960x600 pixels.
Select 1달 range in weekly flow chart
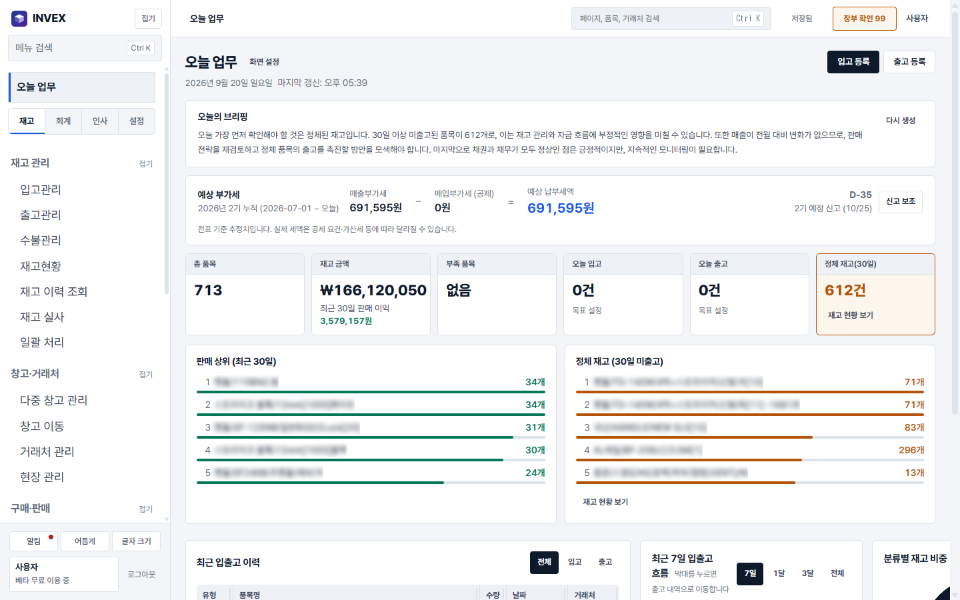click(779, 574)
